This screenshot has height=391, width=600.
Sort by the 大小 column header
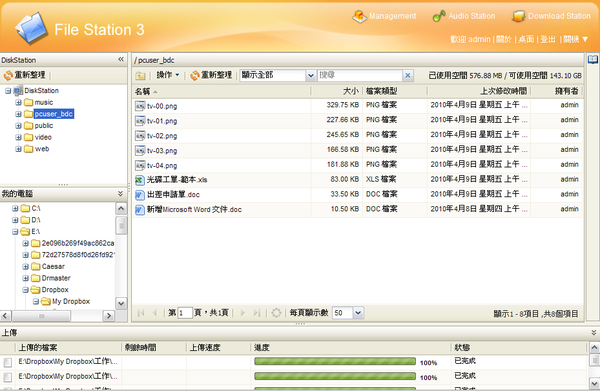coord(336,91)
